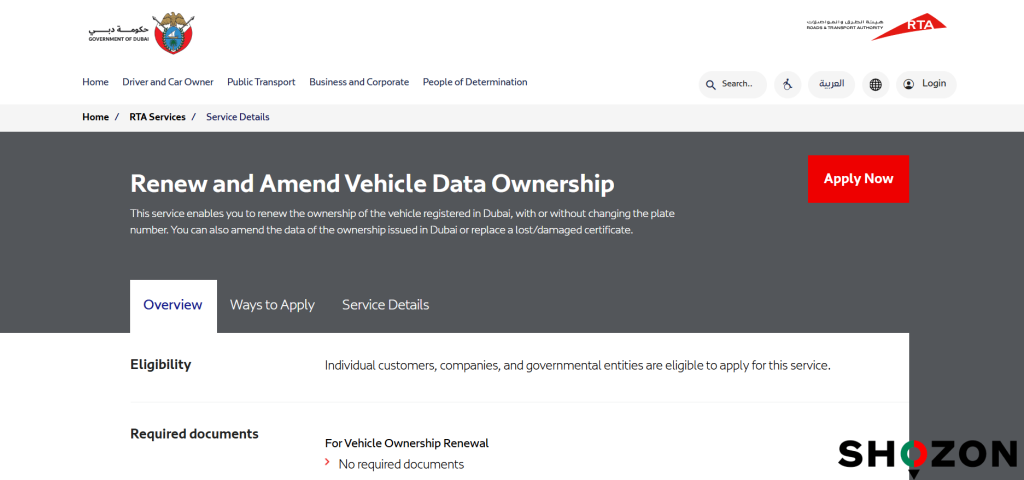The height and width of the screenshot is (480, 1024).
Task: Switch to the Ways to Apply tab
Action: tap(272, 305)
